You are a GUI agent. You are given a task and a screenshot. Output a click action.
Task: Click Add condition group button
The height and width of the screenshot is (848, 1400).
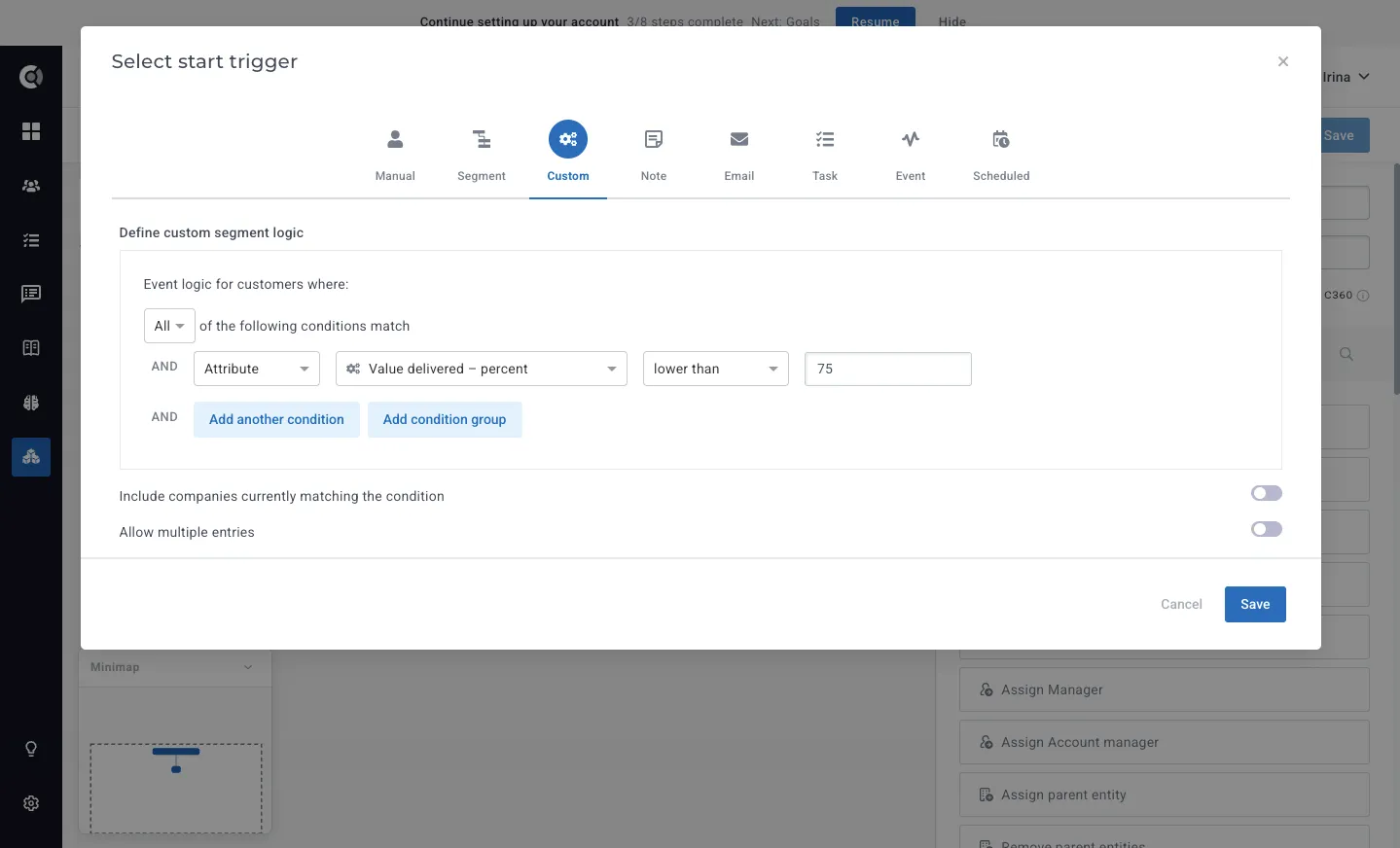(x=445, y=419)
